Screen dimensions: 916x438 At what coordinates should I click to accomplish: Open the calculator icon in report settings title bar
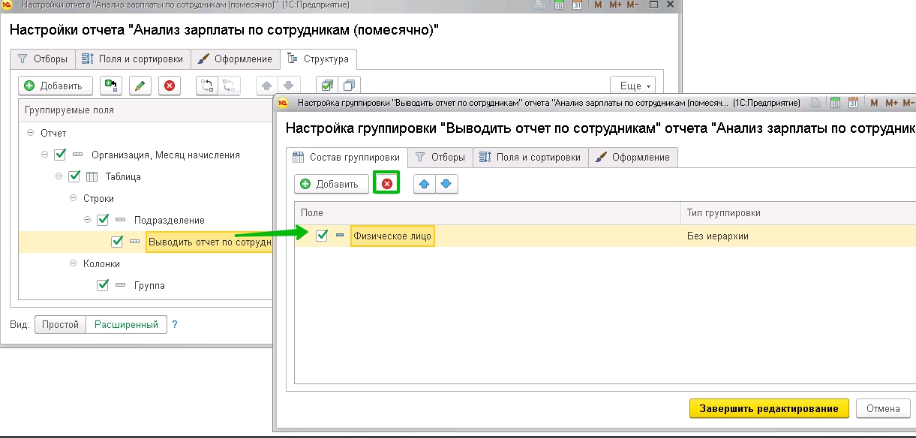(558, 5)
